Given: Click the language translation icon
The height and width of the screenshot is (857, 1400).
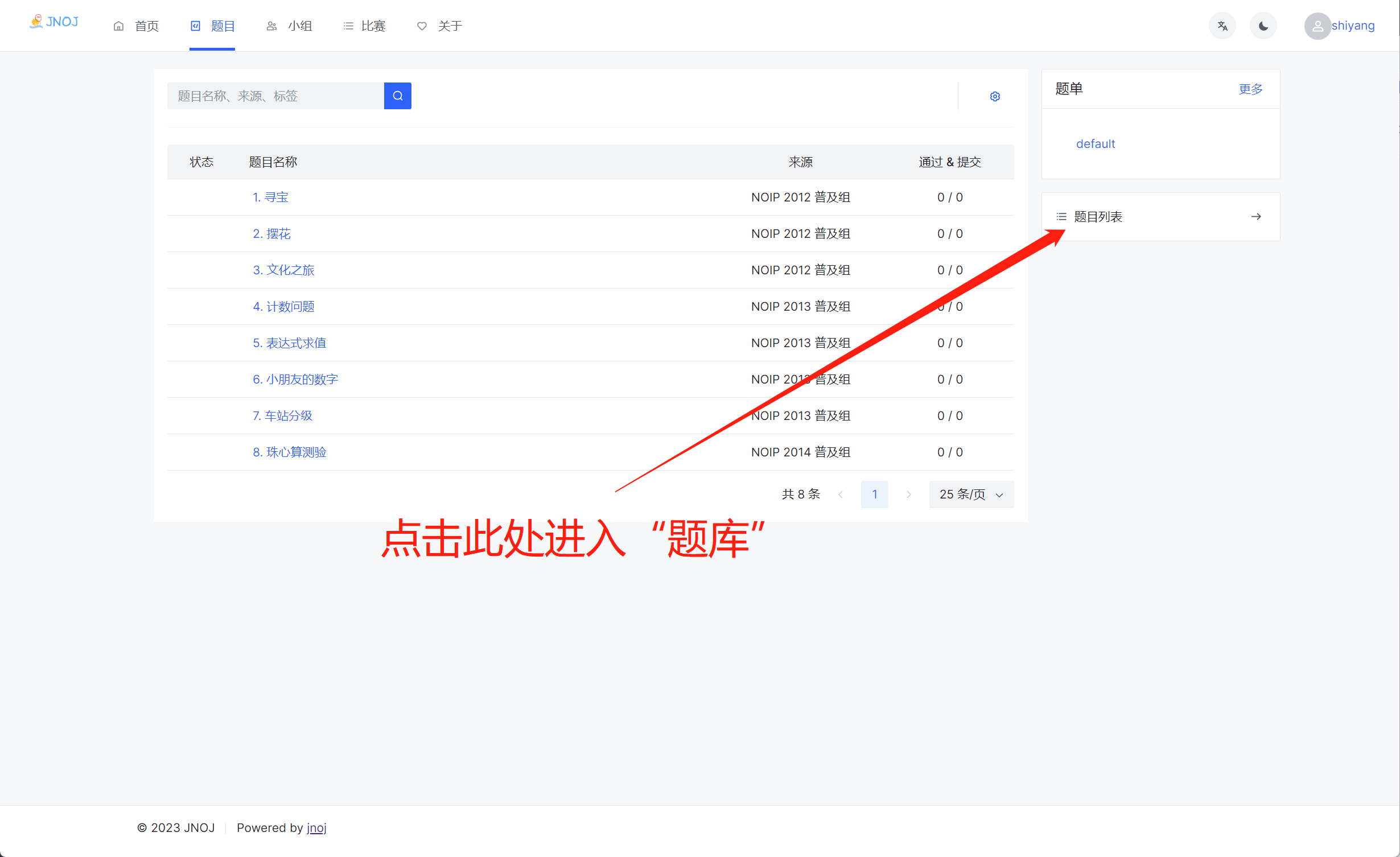Looking at the screenshot, I should tap(1222, 26).
